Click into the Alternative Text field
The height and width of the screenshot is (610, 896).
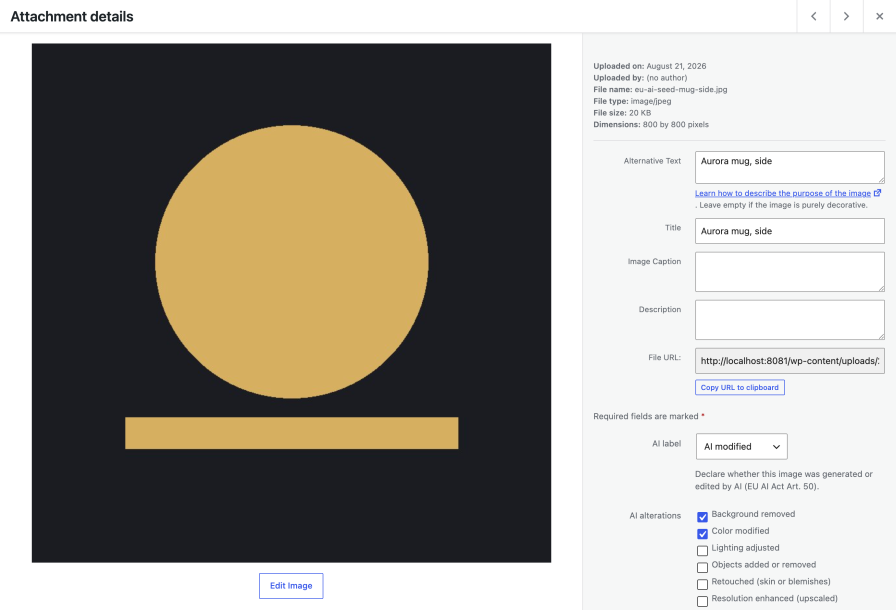[790, 167]
